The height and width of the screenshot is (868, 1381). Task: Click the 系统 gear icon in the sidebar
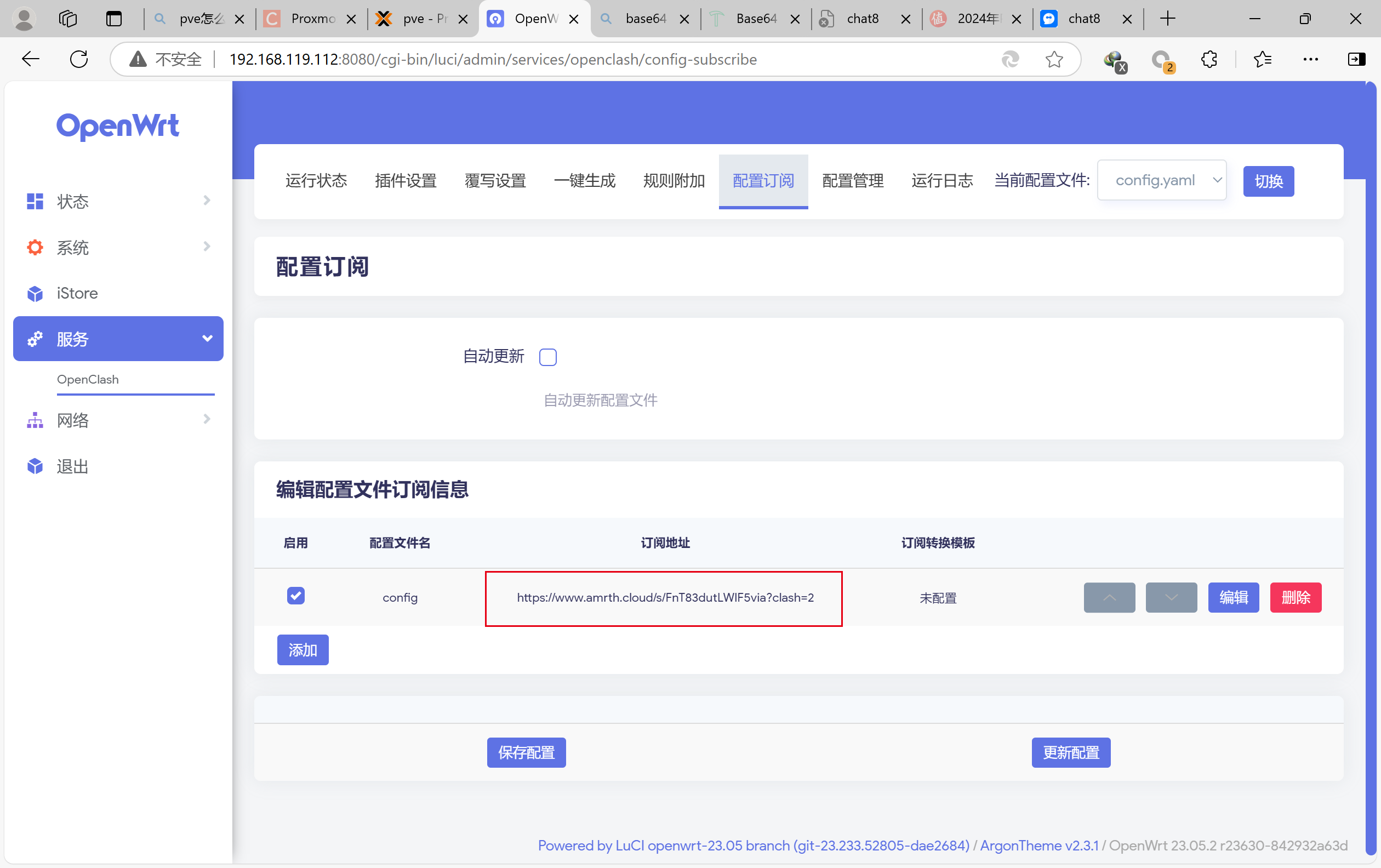(x=35, y=247)
